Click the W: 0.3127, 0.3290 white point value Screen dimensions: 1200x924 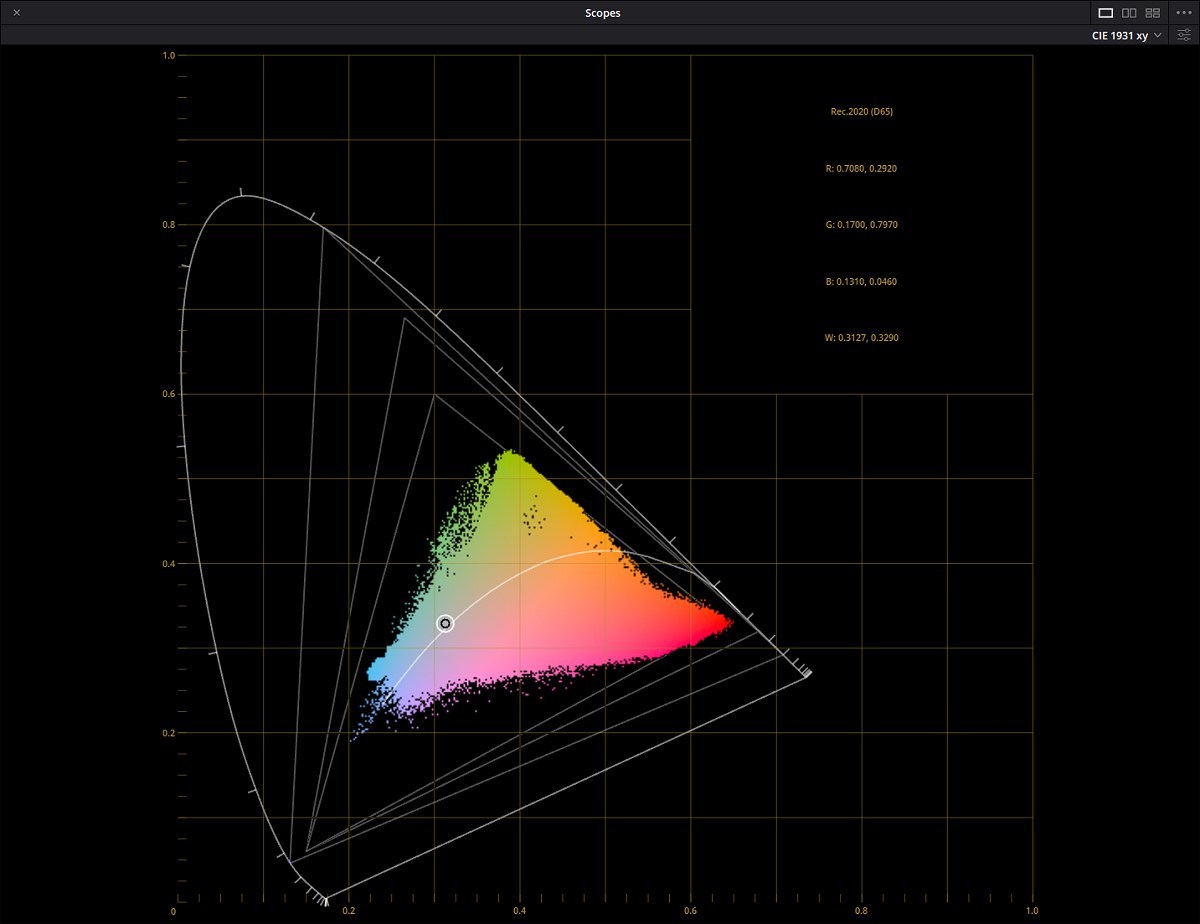[x=861, y=338]
